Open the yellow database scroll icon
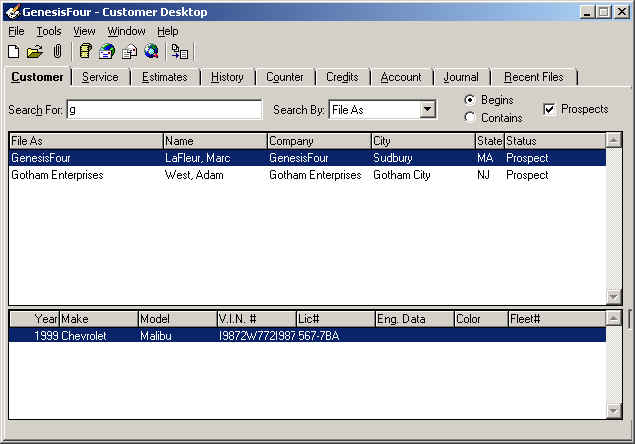Viewport: 635px width, 444px height. coord(85,51)
